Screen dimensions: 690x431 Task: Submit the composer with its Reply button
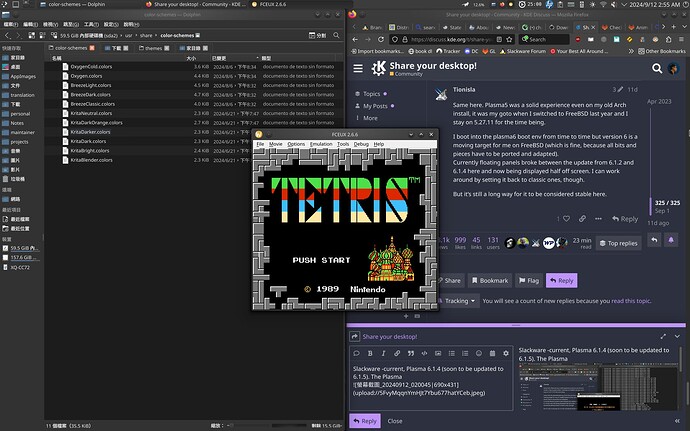365,421
